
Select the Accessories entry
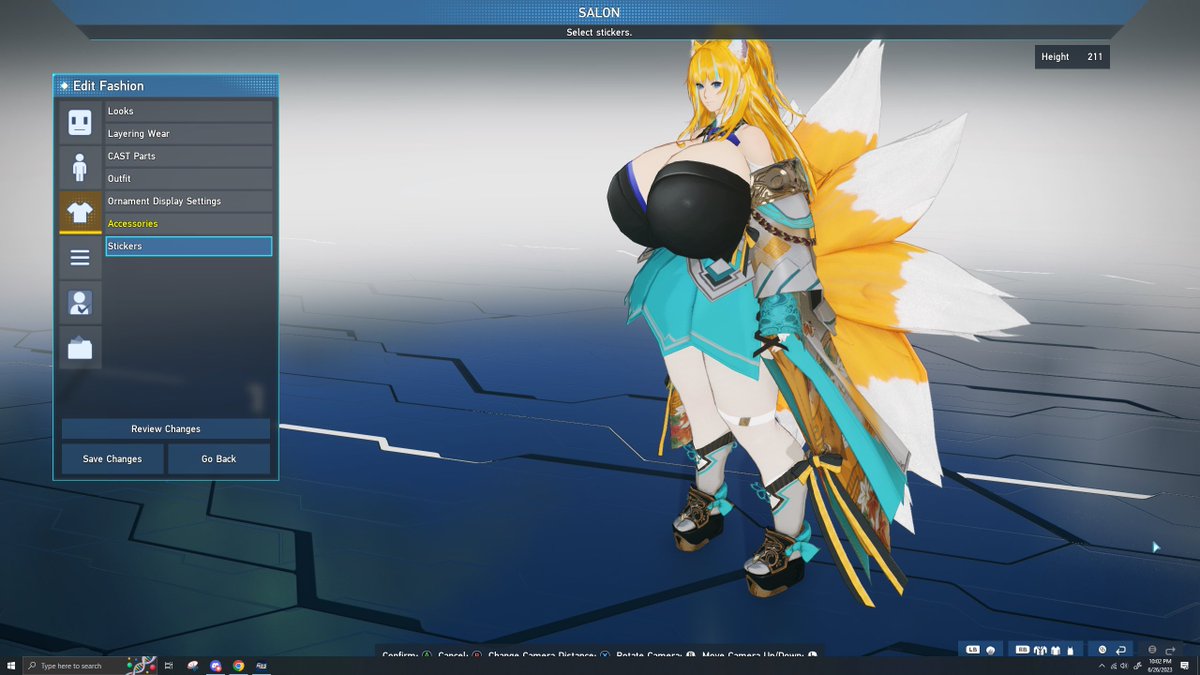(x=189, y=224)
